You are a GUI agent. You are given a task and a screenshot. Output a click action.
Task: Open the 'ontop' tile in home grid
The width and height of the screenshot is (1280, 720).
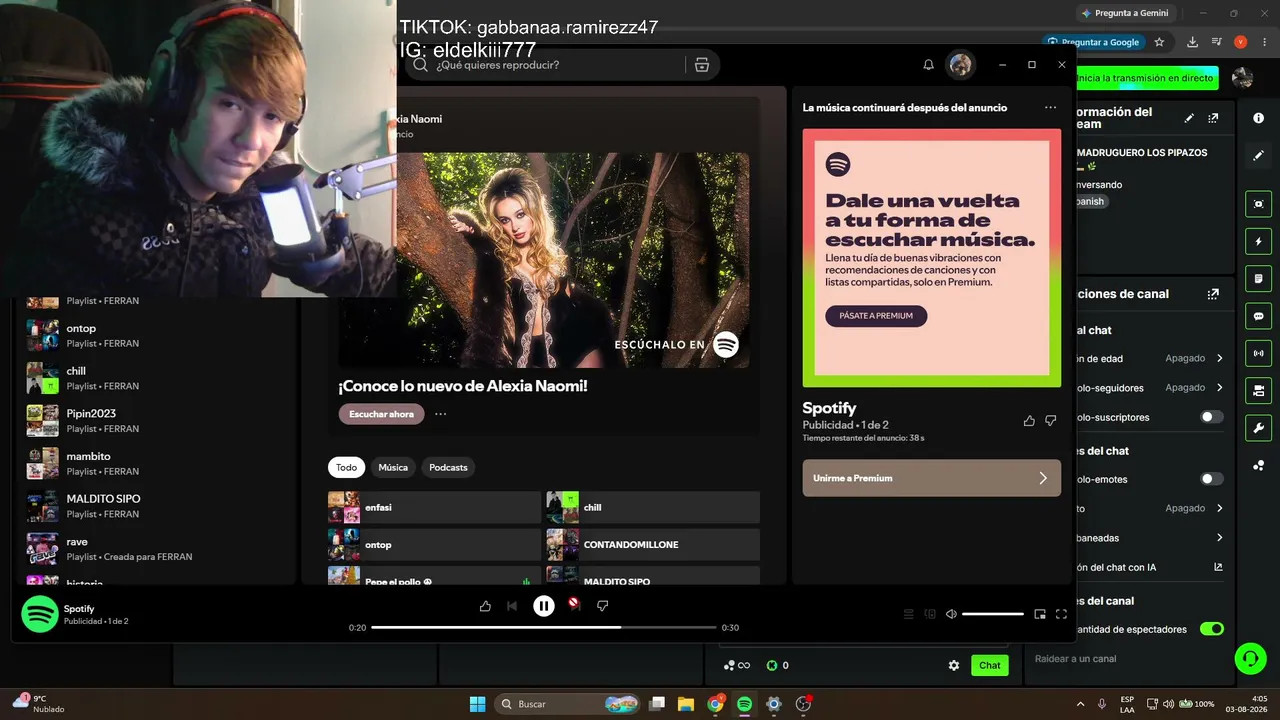pos(434,545)
